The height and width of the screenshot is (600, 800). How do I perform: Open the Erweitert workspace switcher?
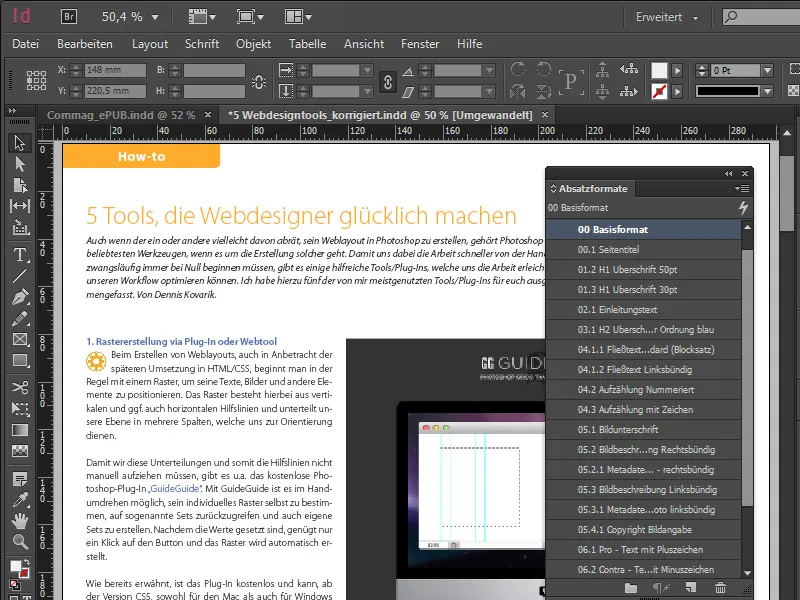pos(666,17)
